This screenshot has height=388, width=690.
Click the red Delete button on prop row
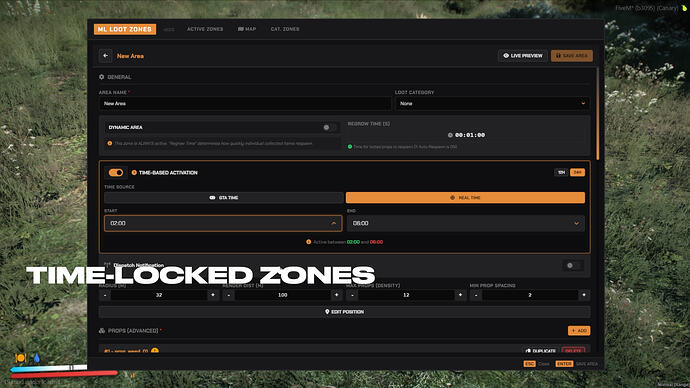tap(573, 351)
